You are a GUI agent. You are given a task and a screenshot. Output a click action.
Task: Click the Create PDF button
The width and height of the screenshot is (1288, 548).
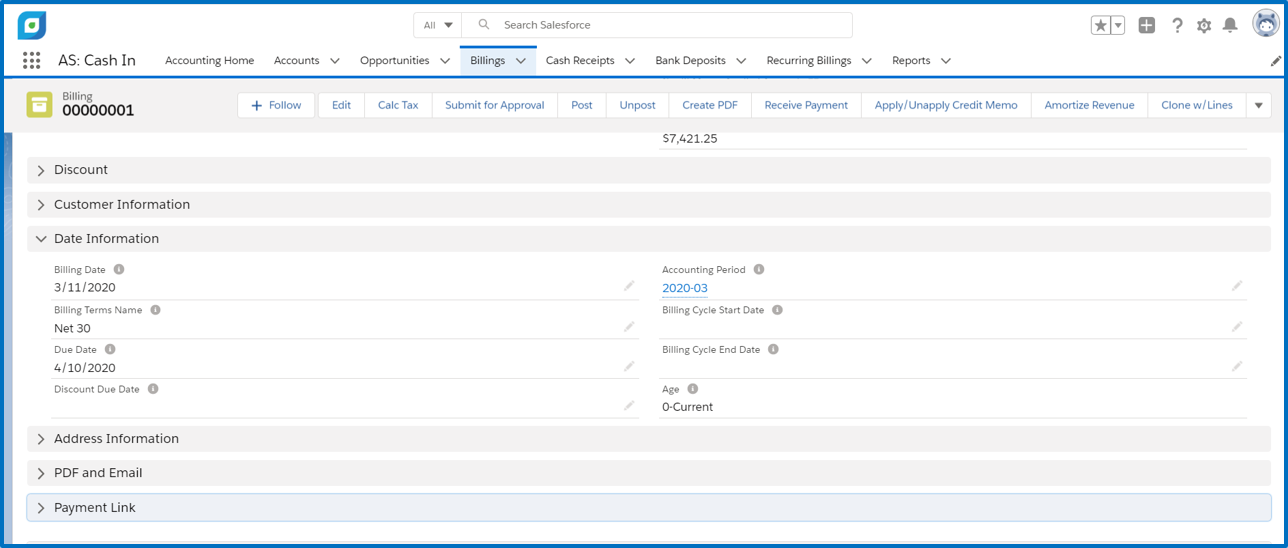tap(710, 105)
